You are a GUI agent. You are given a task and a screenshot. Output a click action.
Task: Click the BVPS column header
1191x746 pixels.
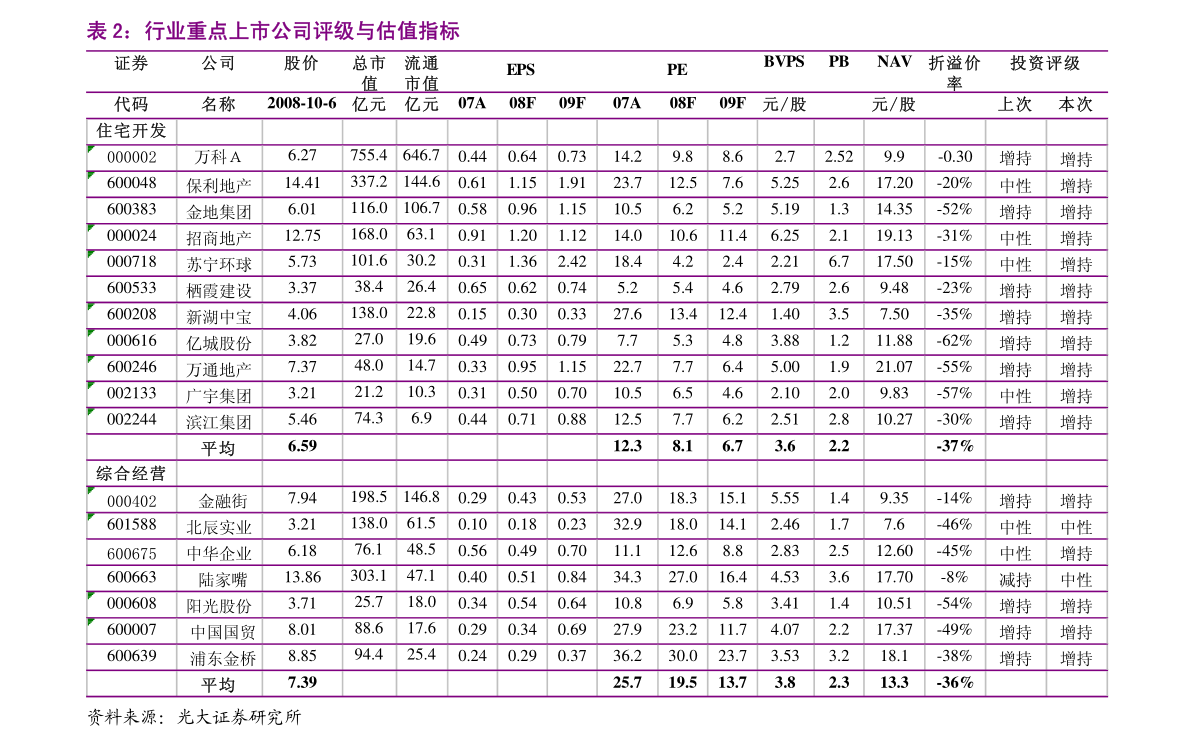coord(784,62)
